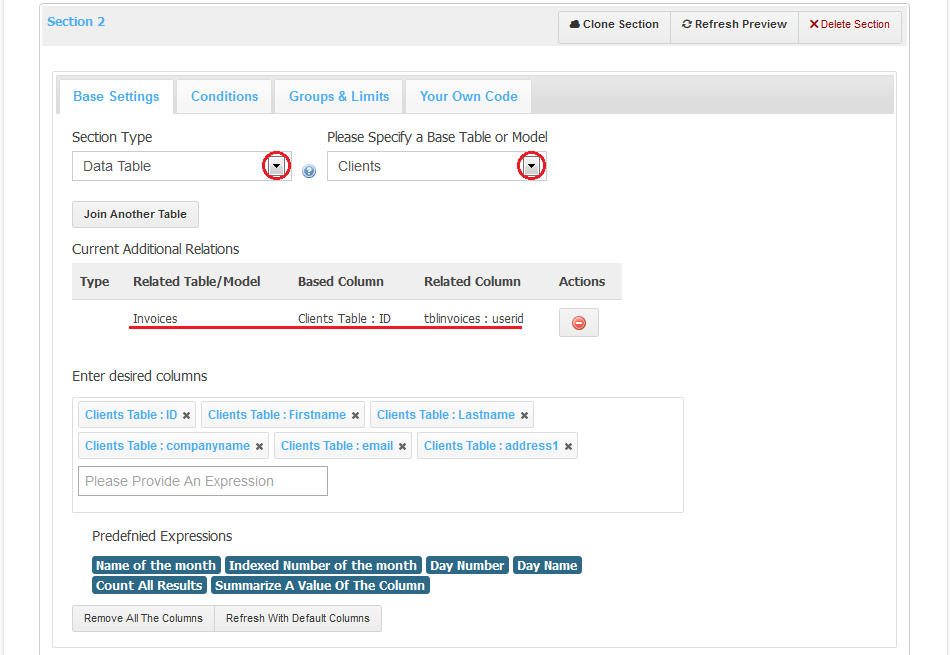Click the Related Table/Model column header
Viewport: 950px width, 655px height.
click(x=196, y=282)
